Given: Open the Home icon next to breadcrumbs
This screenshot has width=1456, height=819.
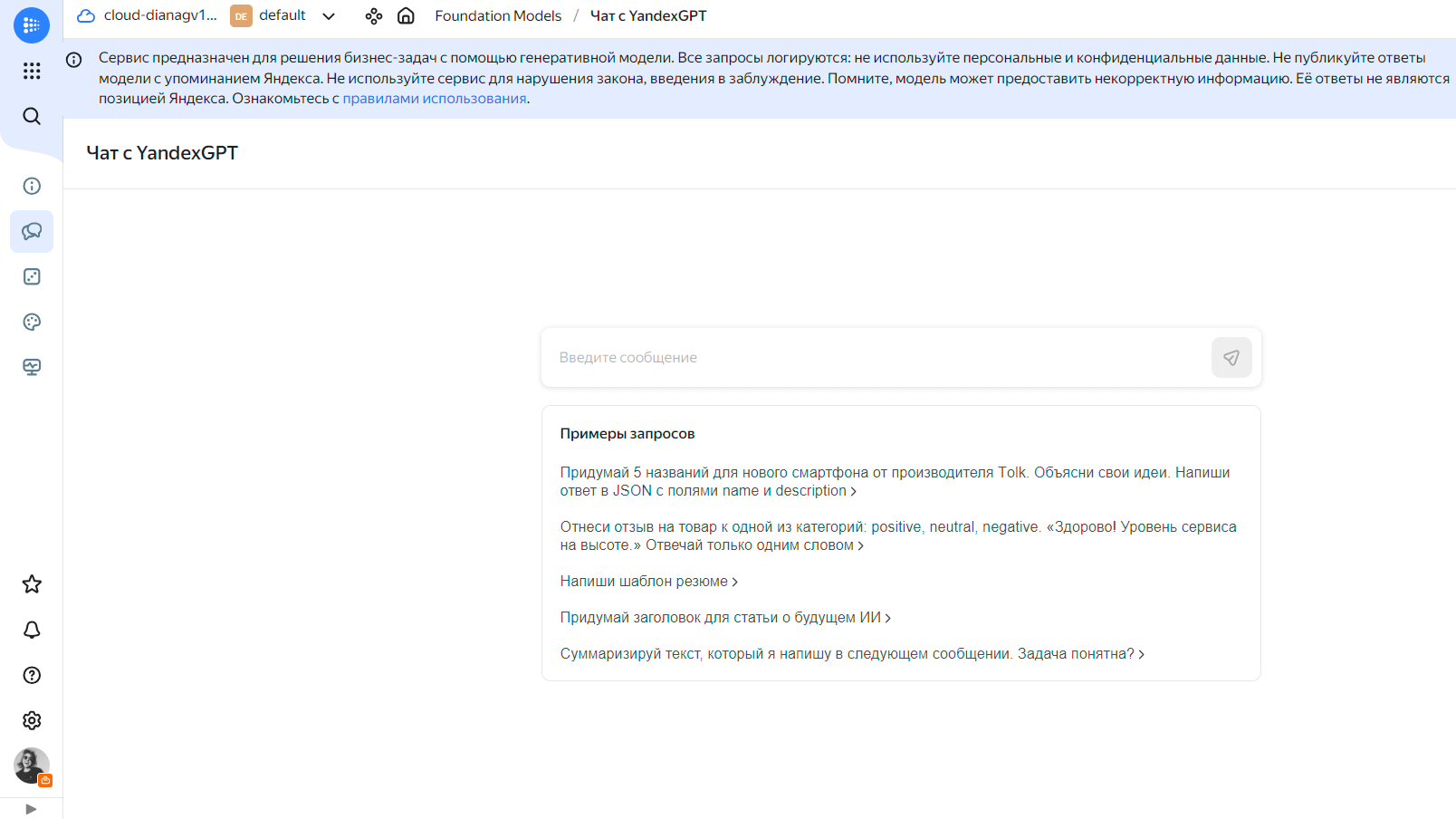Looking at the screenshot, I should 406,15.
